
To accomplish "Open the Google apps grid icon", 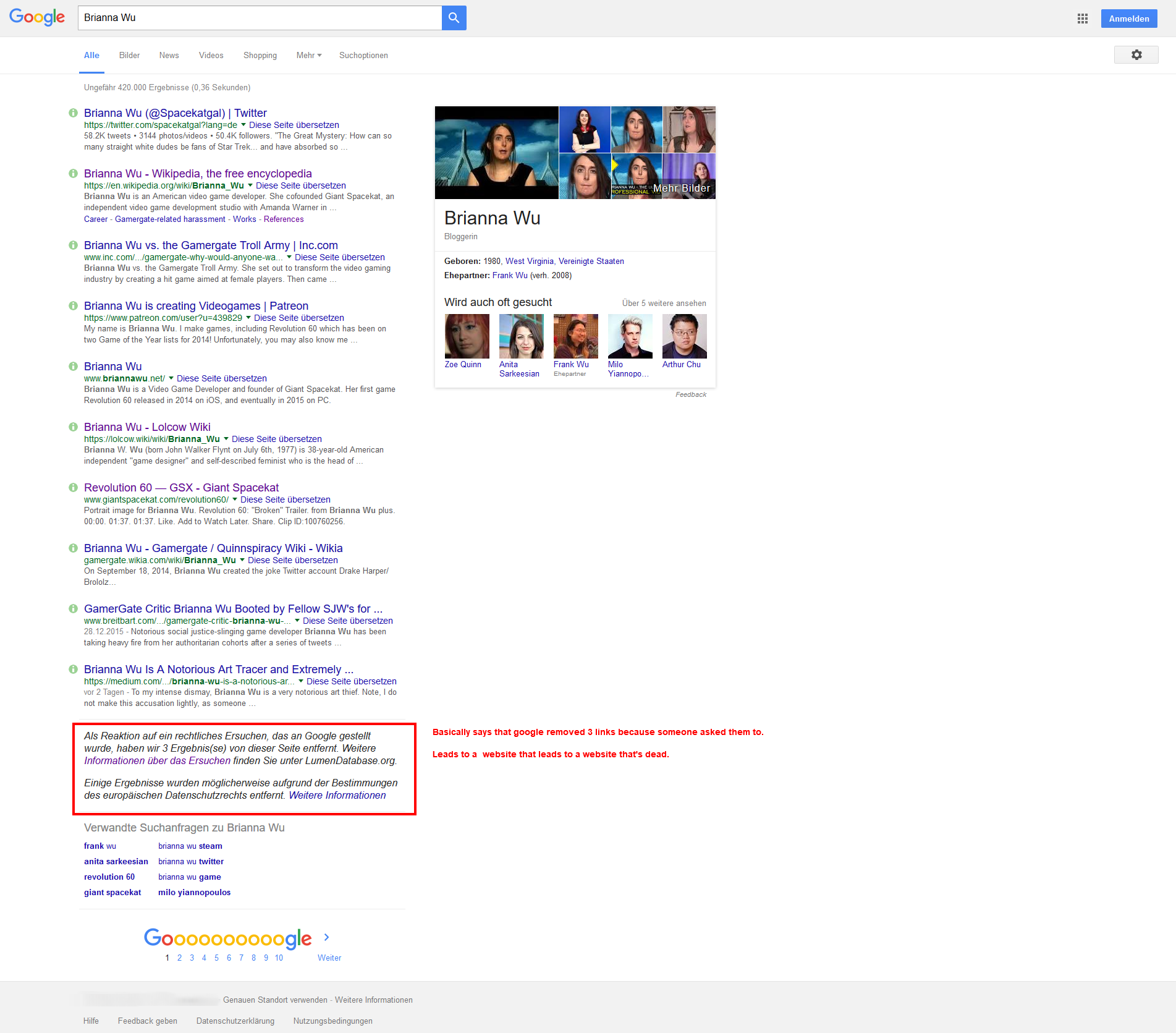I will (x=1082, y=19).
